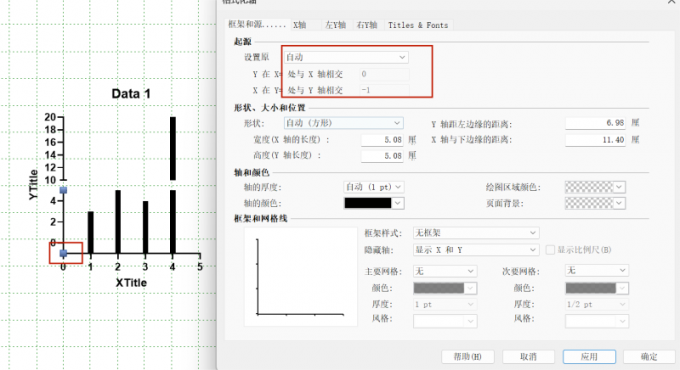
Task: Open the major grid 风格 dropdown
Action: coord(445,321)
